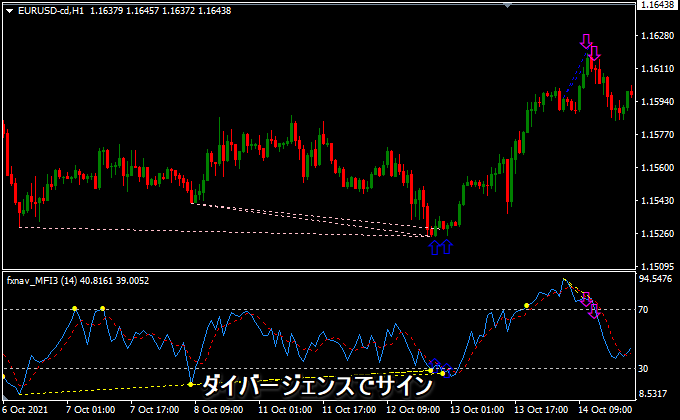Select the earlier blue arrow on MFI line

pos(435,366)
